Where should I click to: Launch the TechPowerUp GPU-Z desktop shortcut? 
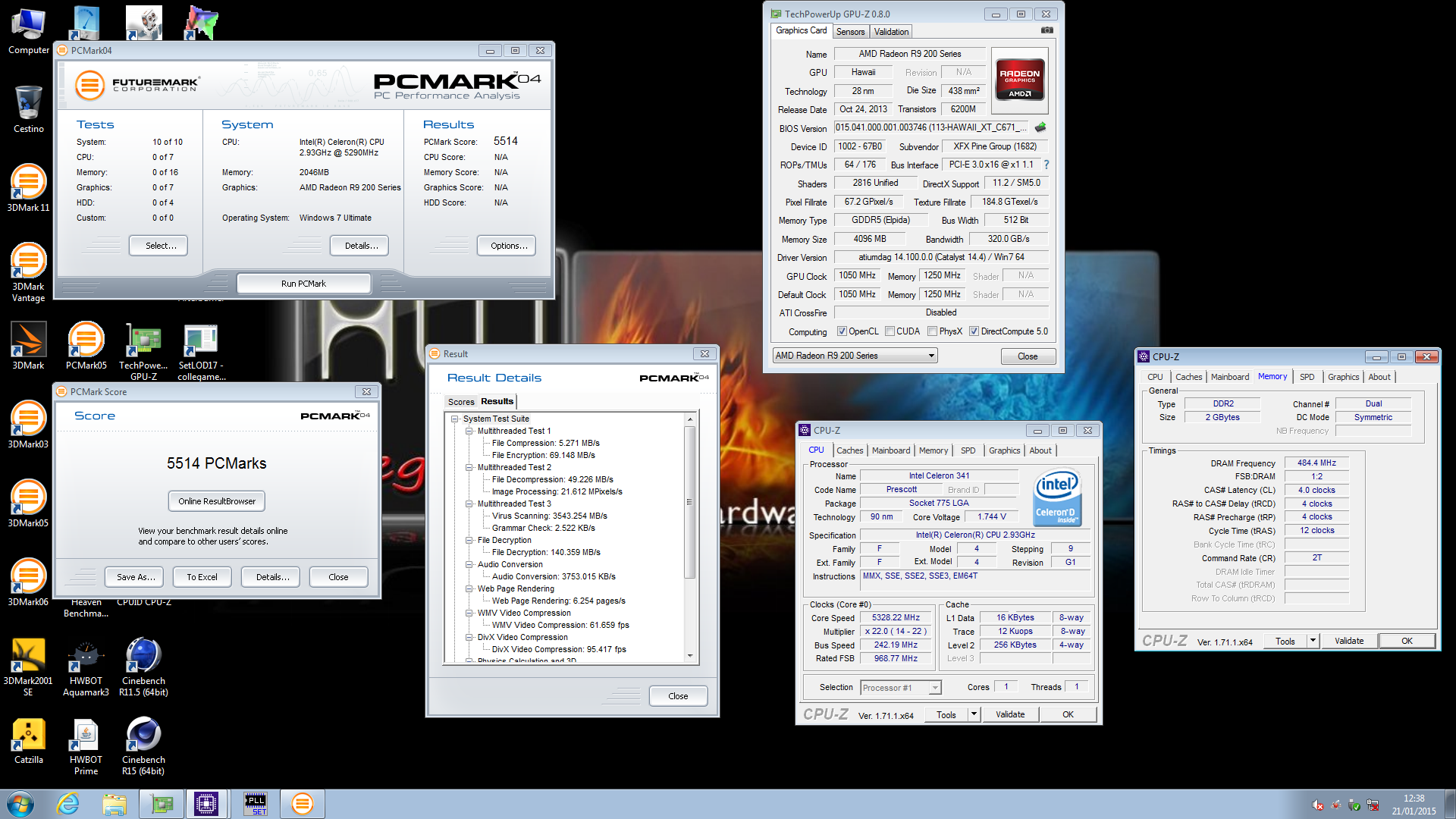click(x=144, y=351)
